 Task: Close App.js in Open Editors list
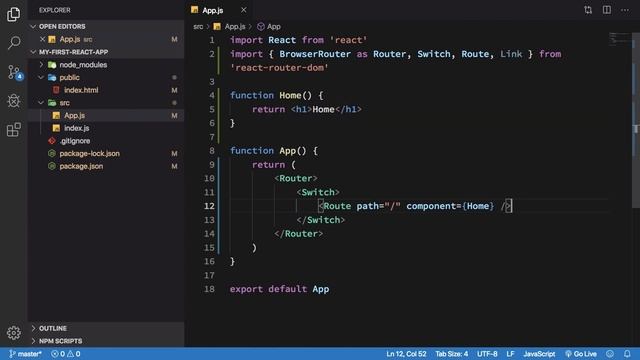[42, 39]
